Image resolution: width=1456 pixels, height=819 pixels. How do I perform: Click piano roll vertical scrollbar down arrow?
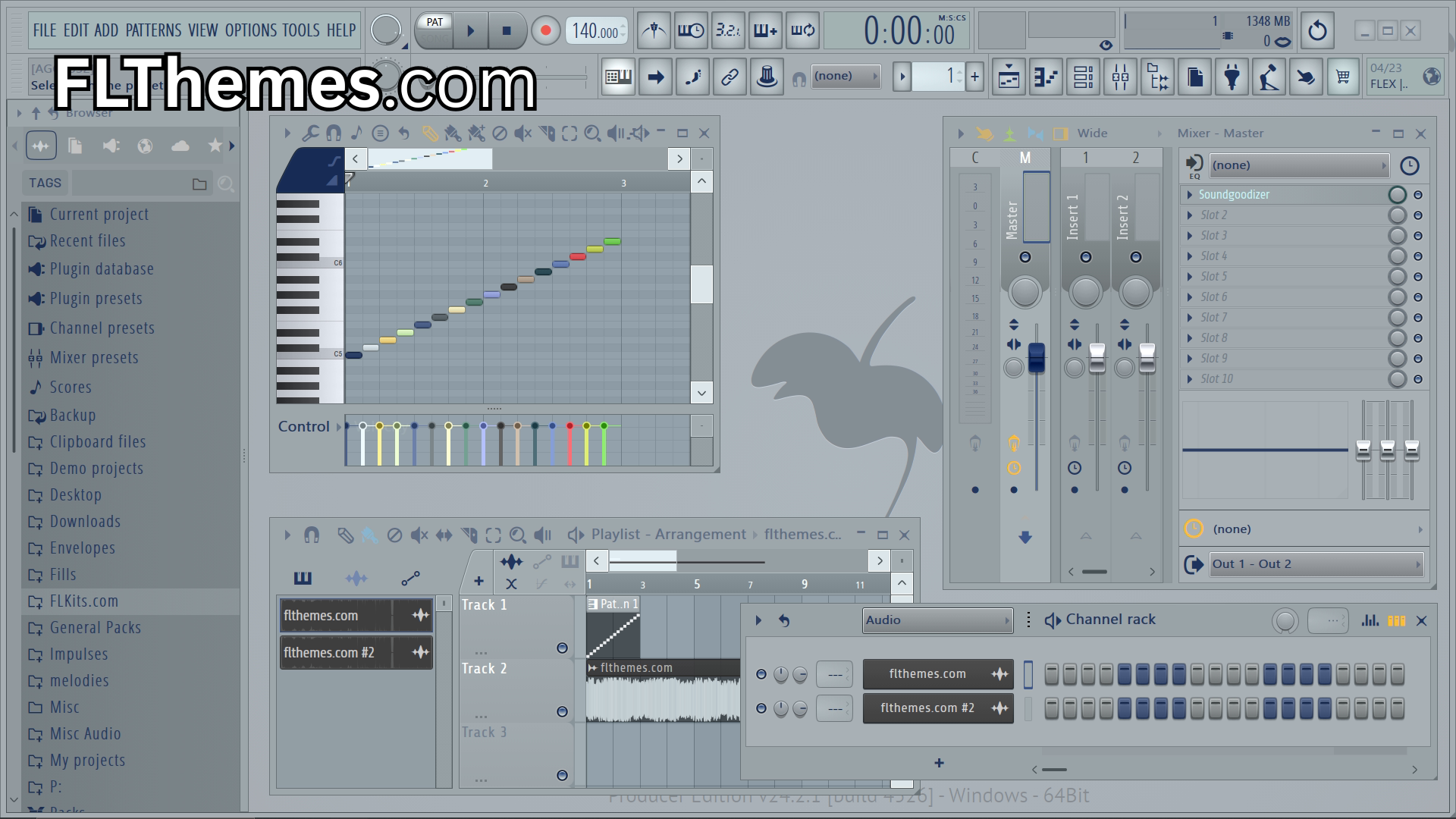[x=701, y=393]
